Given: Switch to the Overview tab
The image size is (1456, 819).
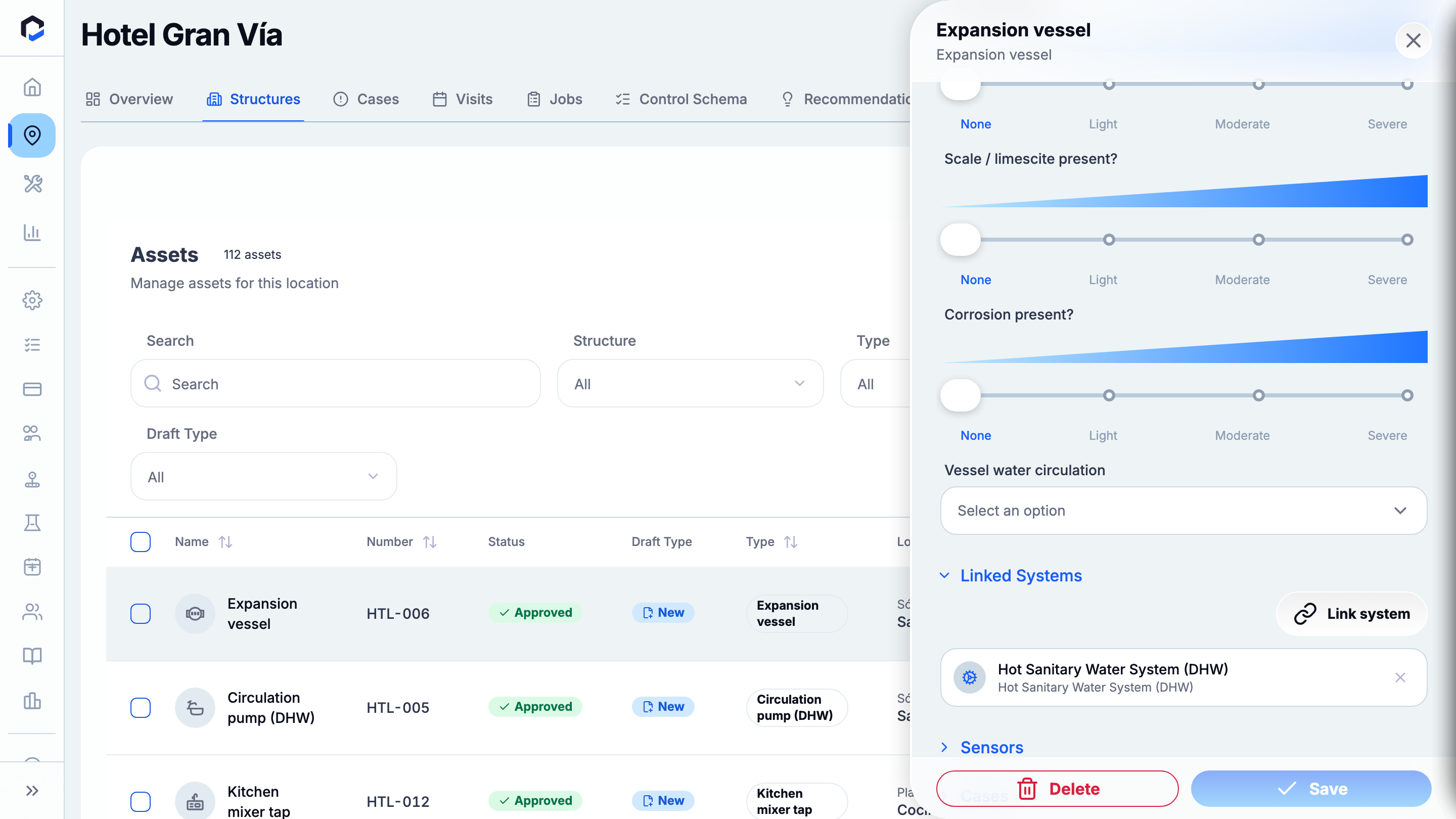Looking at the screenshot, I should (x=129, y=99).
